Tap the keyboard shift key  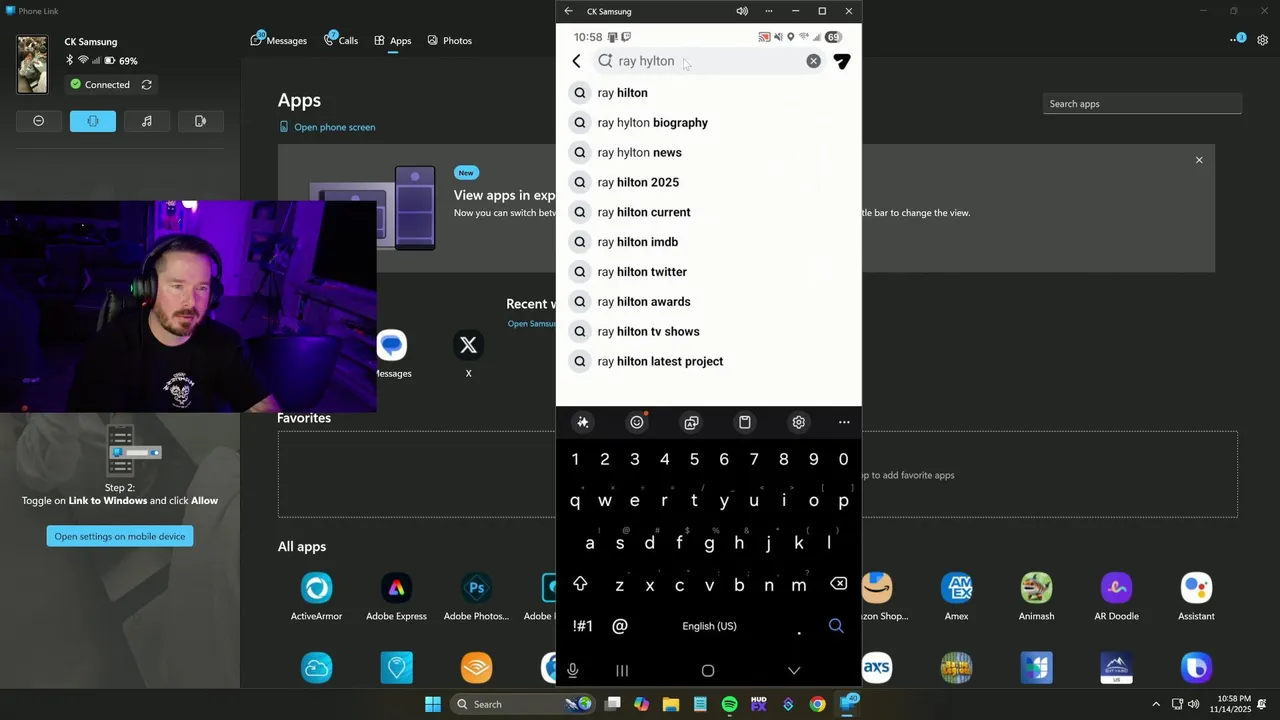pyautogui.click(x=580, y=584)
